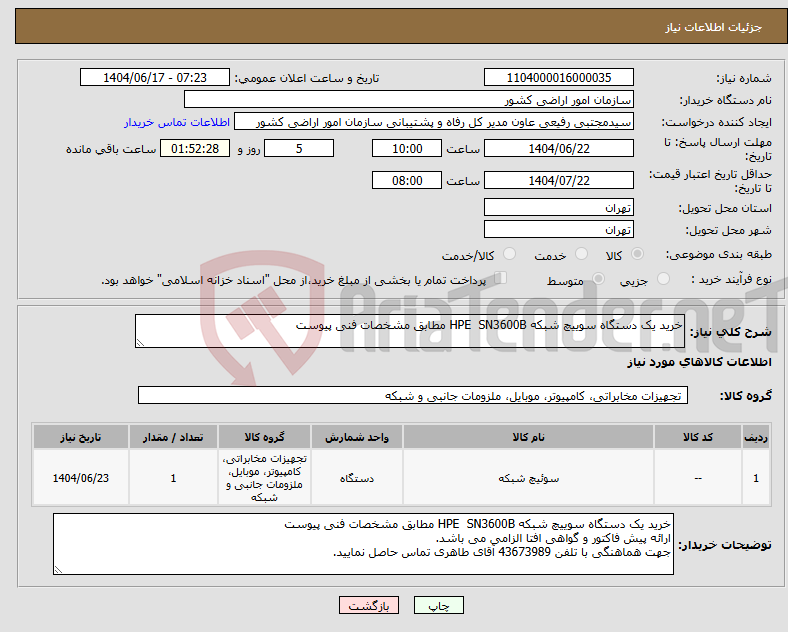Click the deadline time field 10:00
Screen dimensions: 788x632
407,148
